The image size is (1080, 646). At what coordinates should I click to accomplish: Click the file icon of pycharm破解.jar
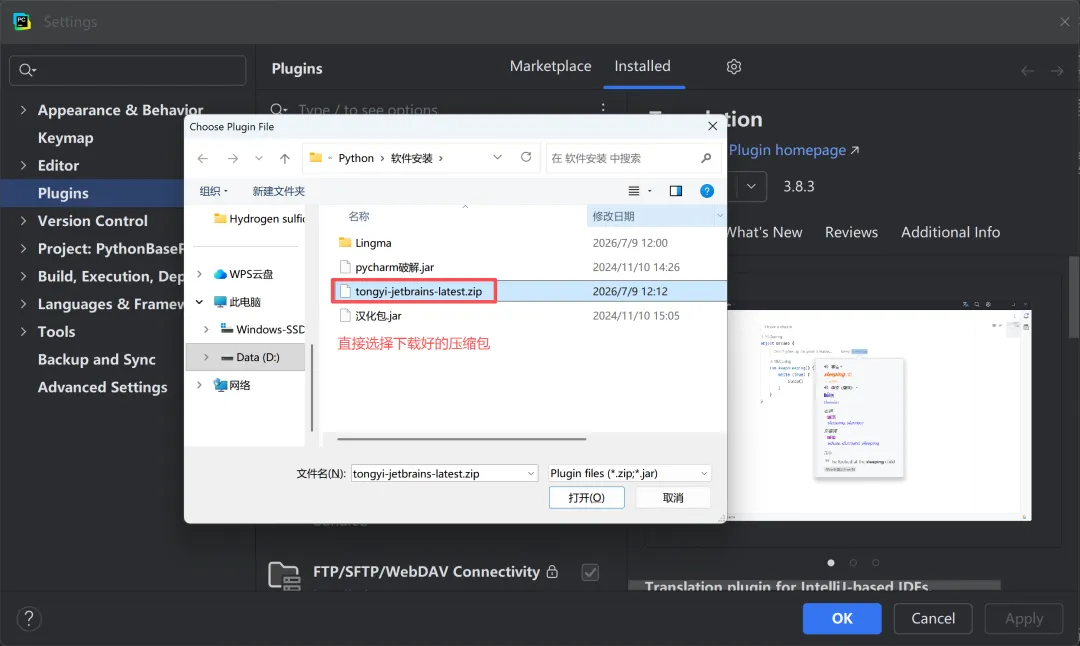click(345, 267)
